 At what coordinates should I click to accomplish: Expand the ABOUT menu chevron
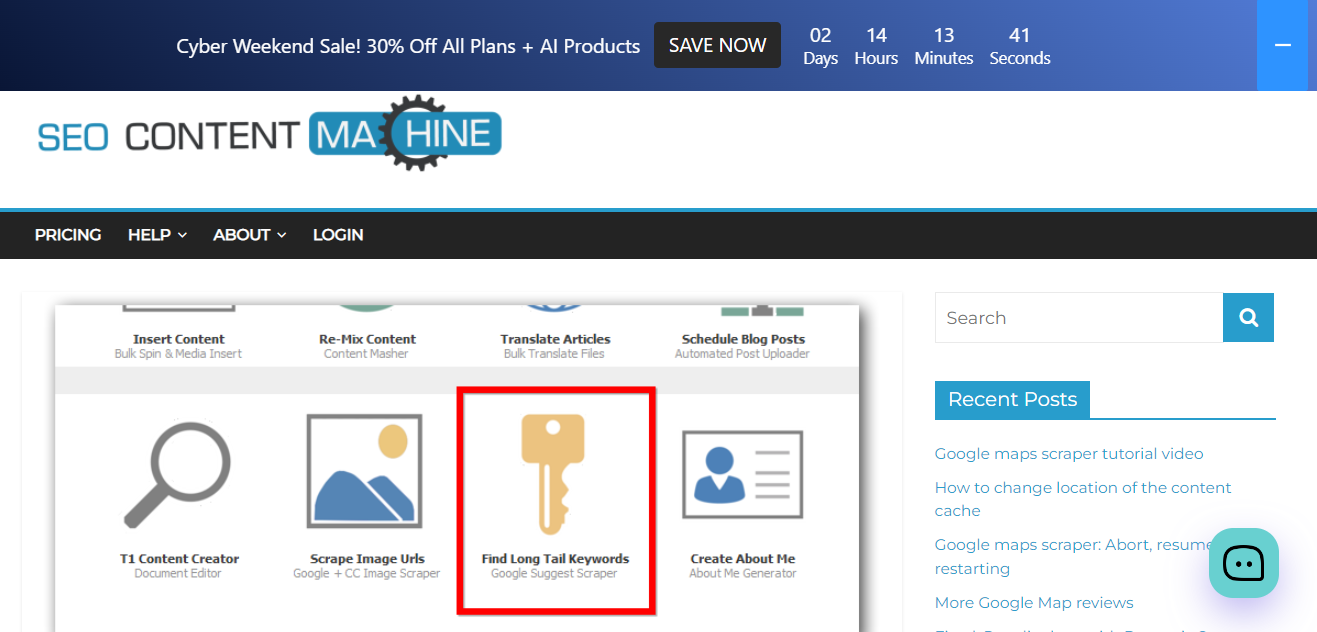click(x=282, y=235)
